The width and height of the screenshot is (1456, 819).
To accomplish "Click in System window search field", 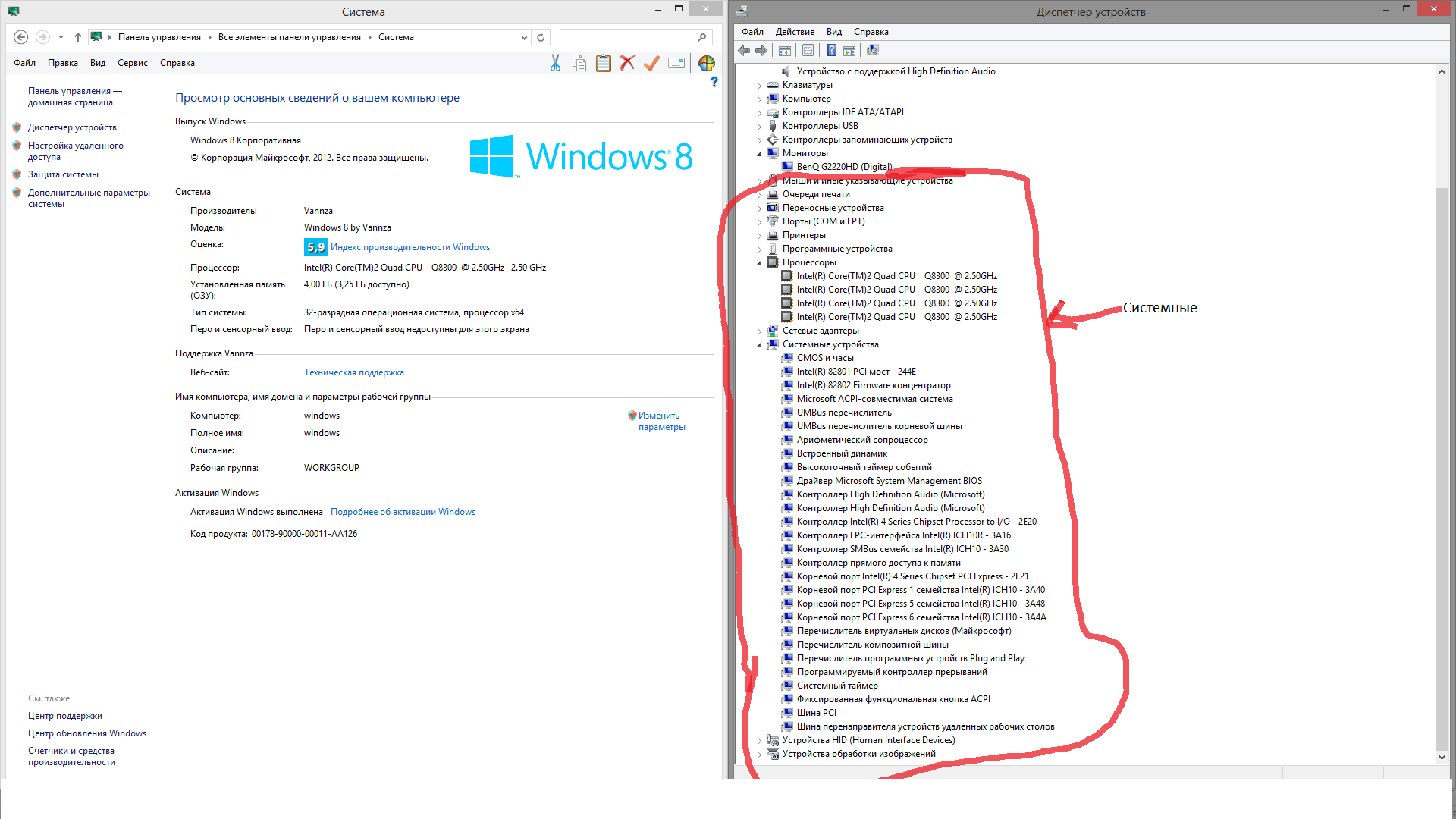I will point(628,37).
